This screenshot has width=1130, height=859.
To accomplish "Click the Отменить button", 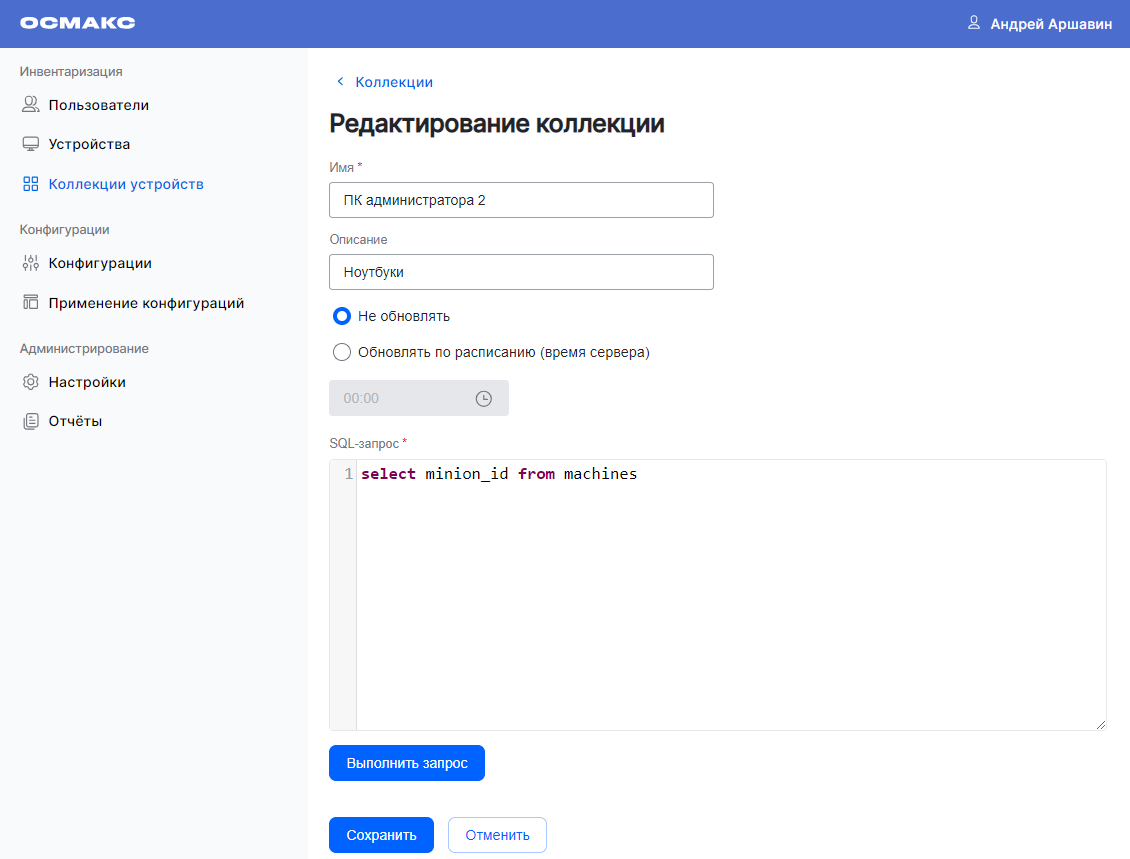I will (497, 835).
